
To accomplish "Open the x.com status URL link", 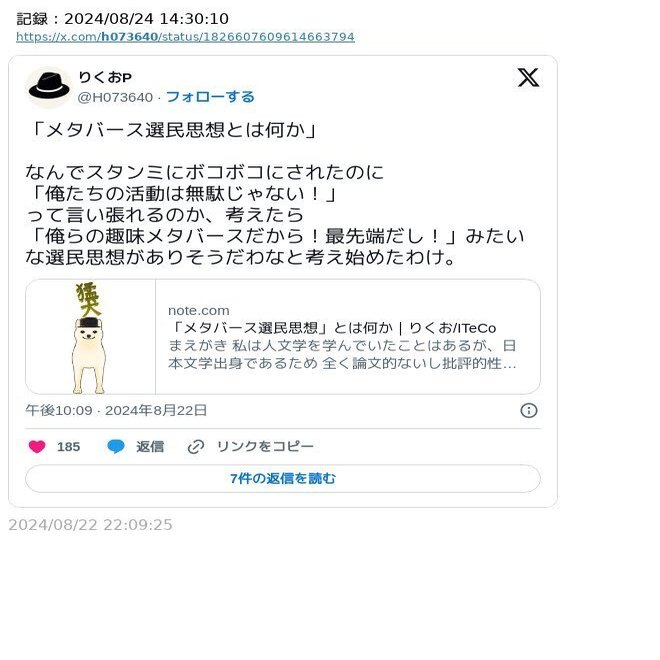I will pos(185,37).
